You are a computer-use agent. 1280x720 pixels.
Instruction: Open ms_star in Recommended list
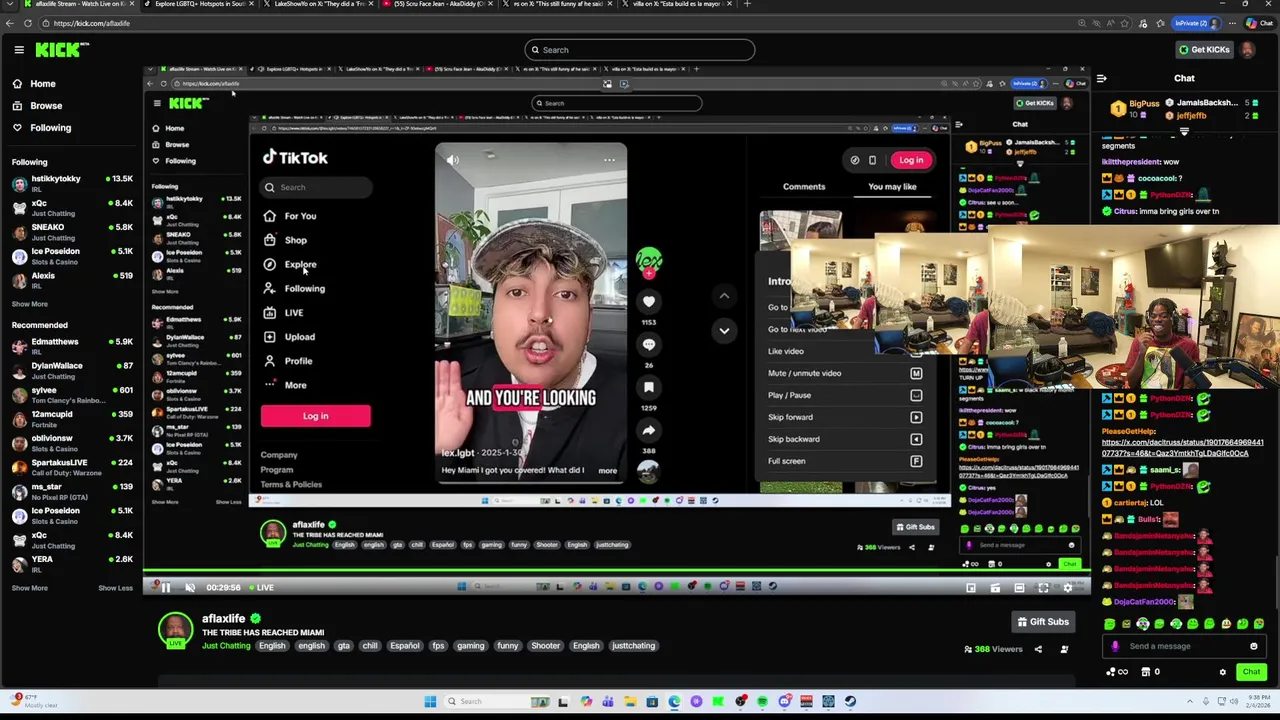point(72,491)
